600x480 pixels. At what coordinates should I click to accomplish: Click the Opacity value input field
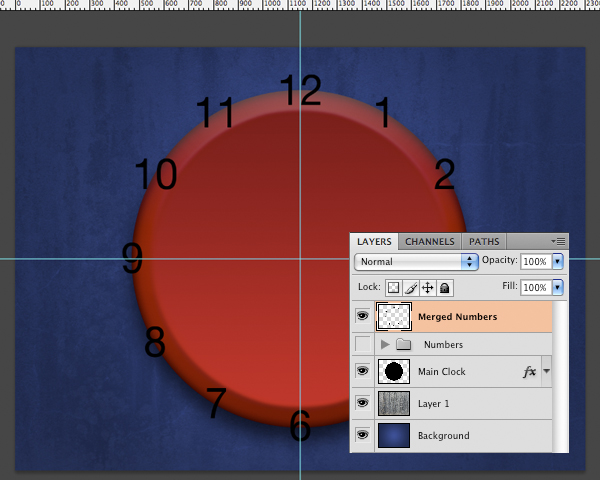tap(535, 261)
